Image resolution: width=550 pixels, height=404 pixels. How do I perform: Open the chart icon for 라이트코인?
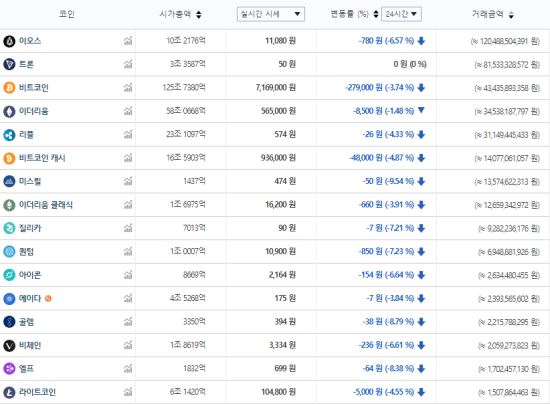click(x=128, y=392)
